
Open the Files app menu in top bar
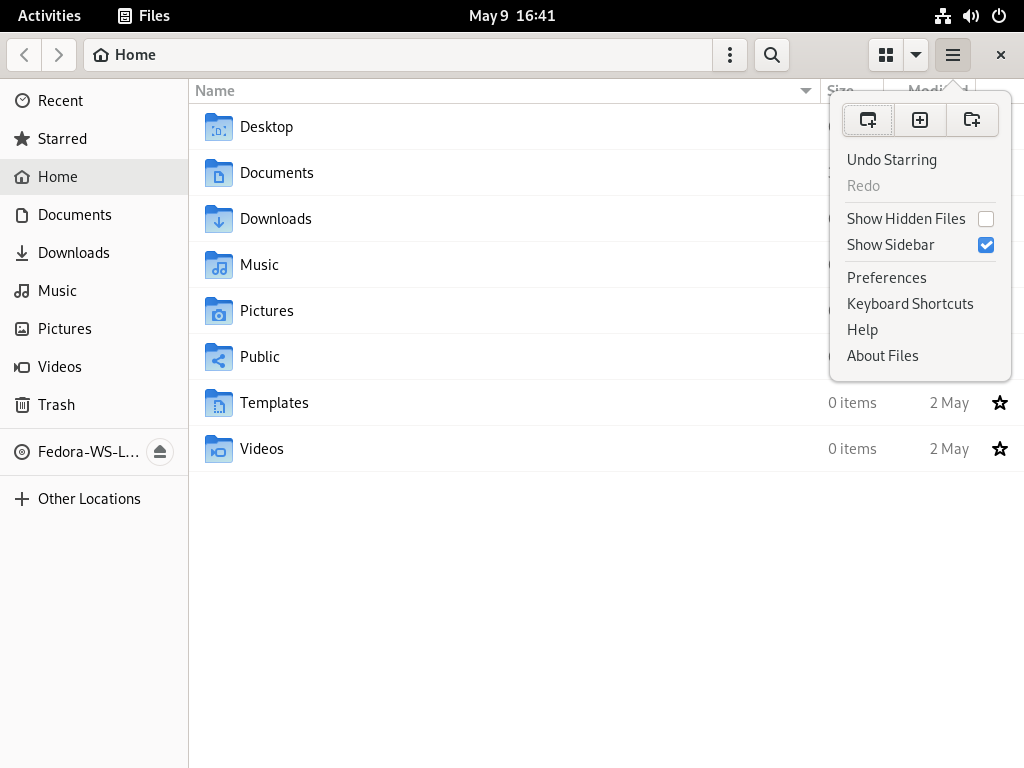tap(144, 16)
